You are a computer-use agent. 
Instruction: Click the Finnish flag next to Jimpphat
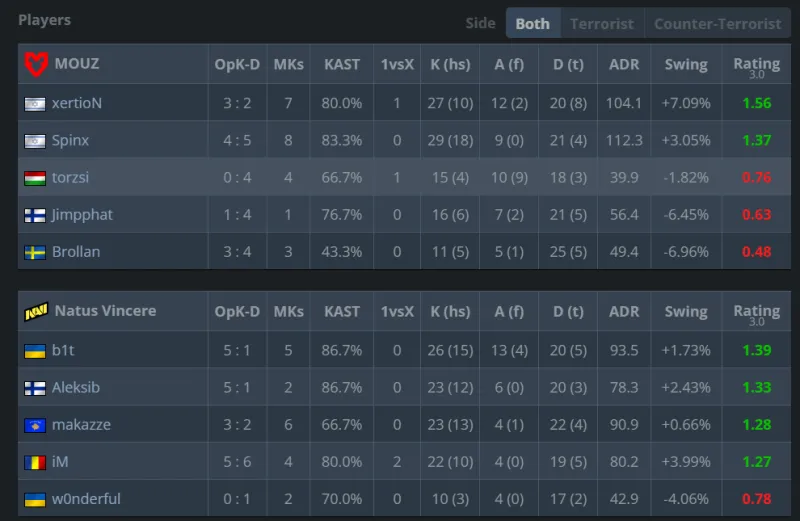coord(35,215)
